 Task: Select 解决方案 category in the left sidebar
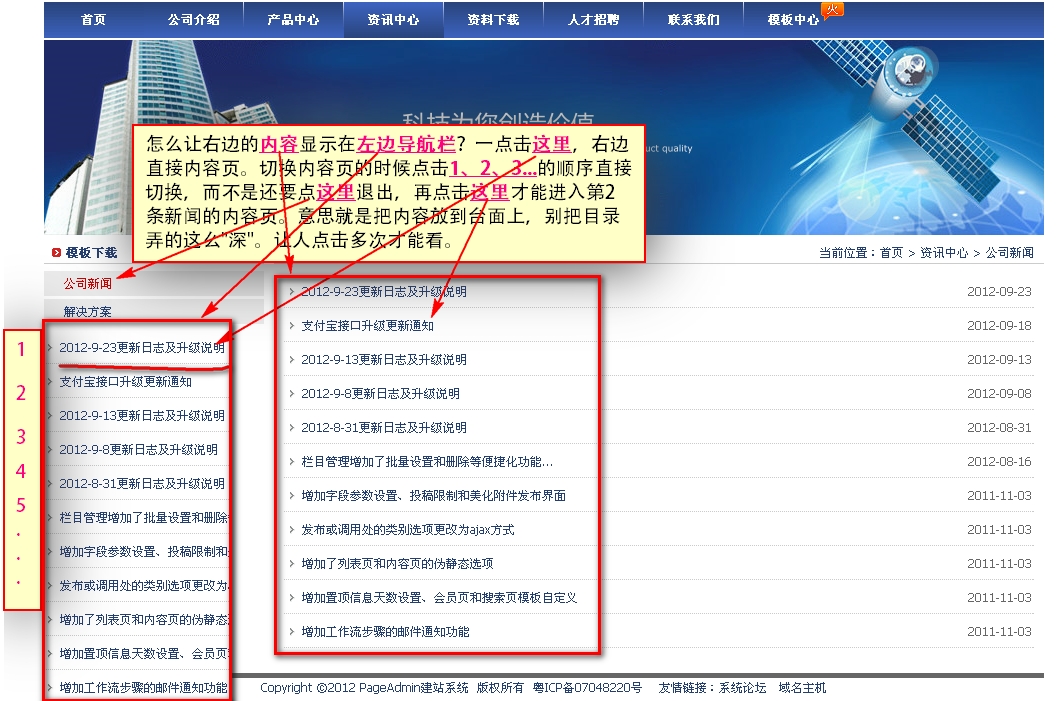tap(88, 312)
